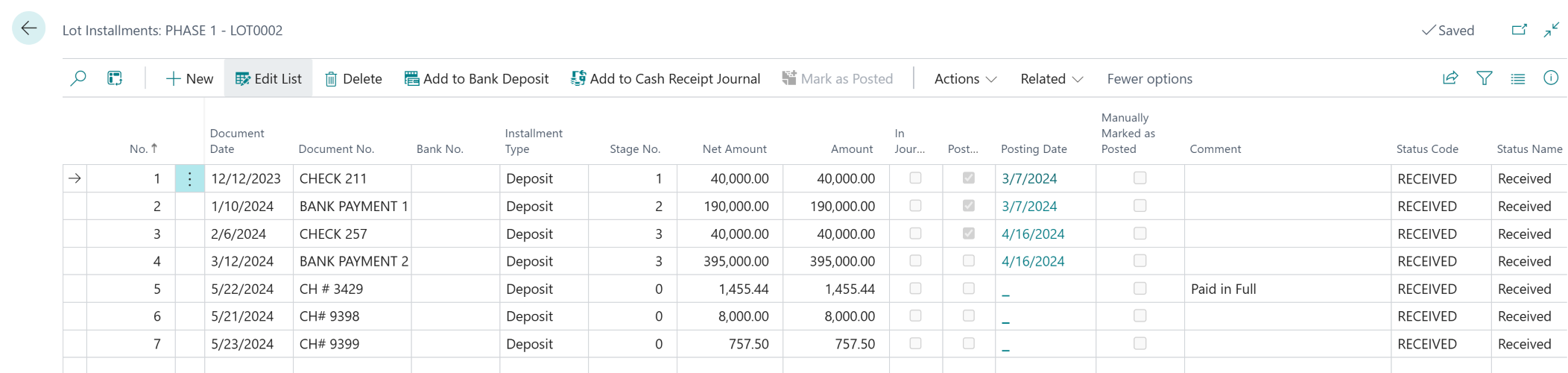The width and height of the screenshot is (1568, 373).
Task: Click the share icon in toolbar
Action: tap(1450, 78)
